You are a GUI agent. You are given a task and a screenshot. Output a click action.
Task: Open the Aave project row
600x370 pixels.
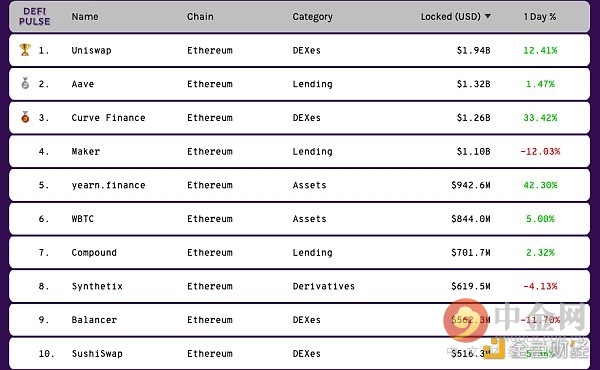pyautogui.click(x=299, y=84)
